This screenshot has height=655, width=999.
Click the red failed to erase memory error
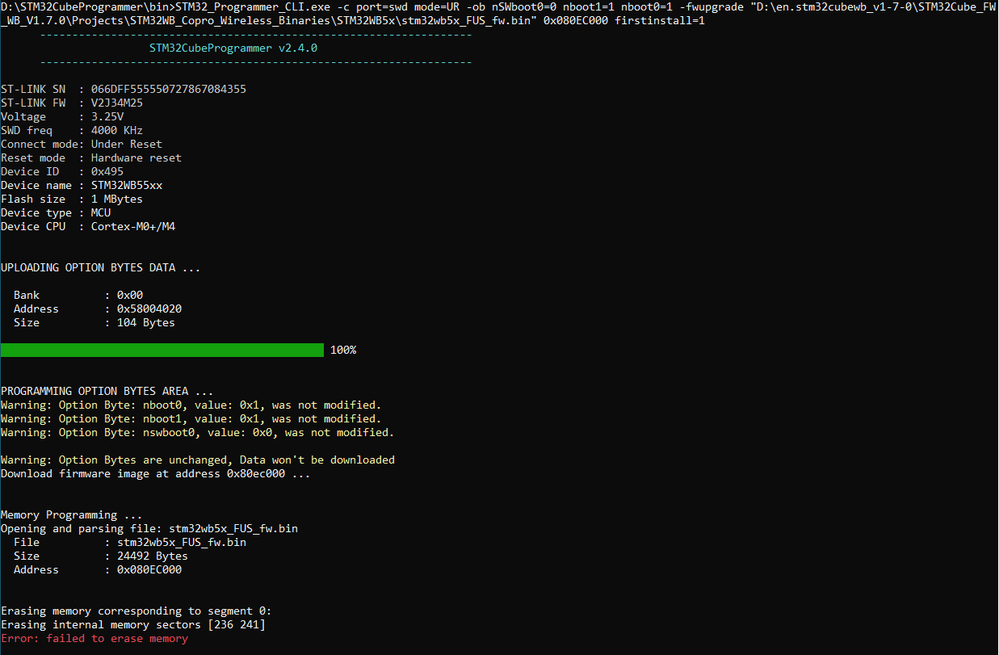pos(94,638)
